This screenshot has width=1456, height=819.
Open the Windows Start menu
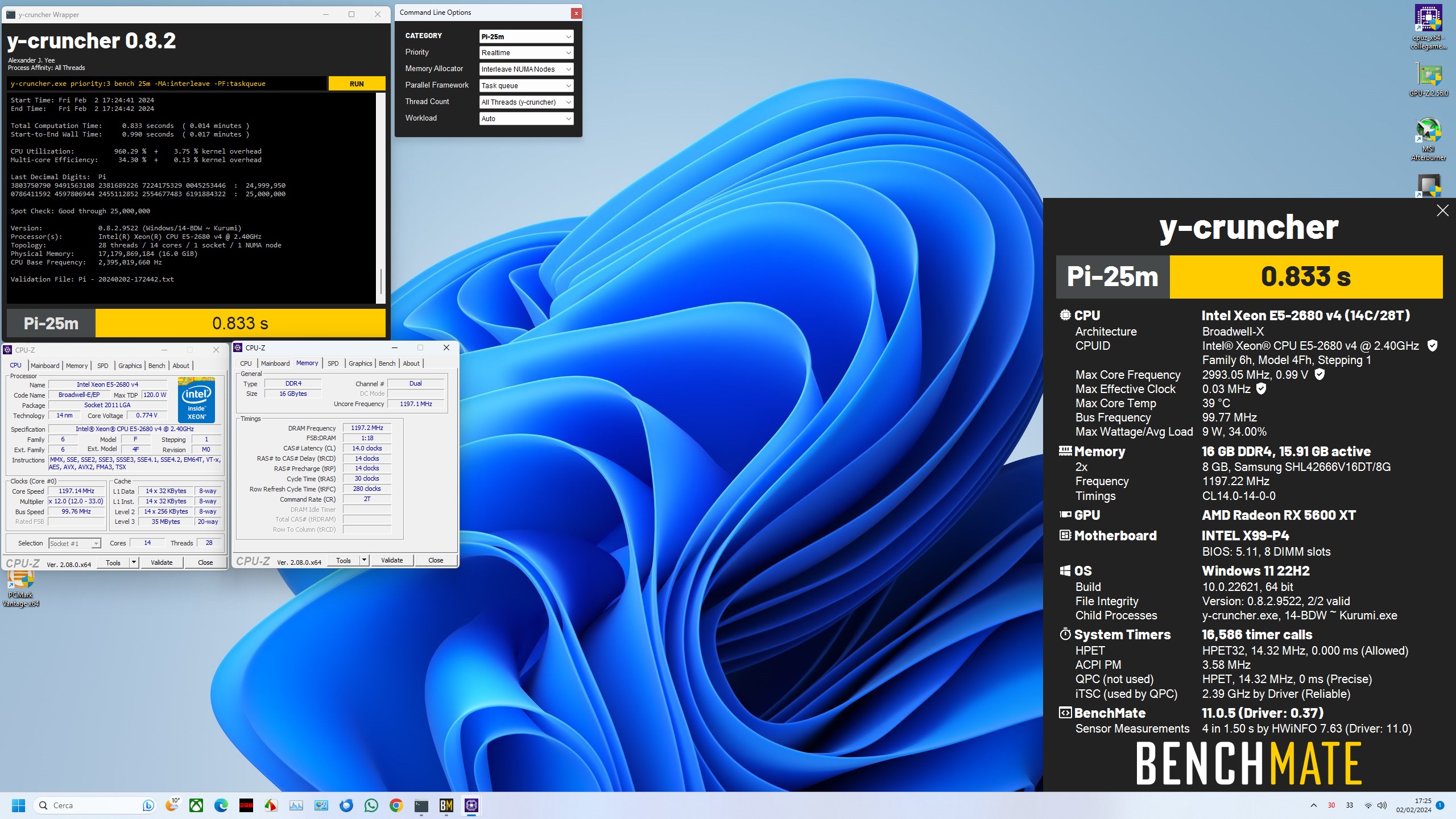[x=19, y=805]
